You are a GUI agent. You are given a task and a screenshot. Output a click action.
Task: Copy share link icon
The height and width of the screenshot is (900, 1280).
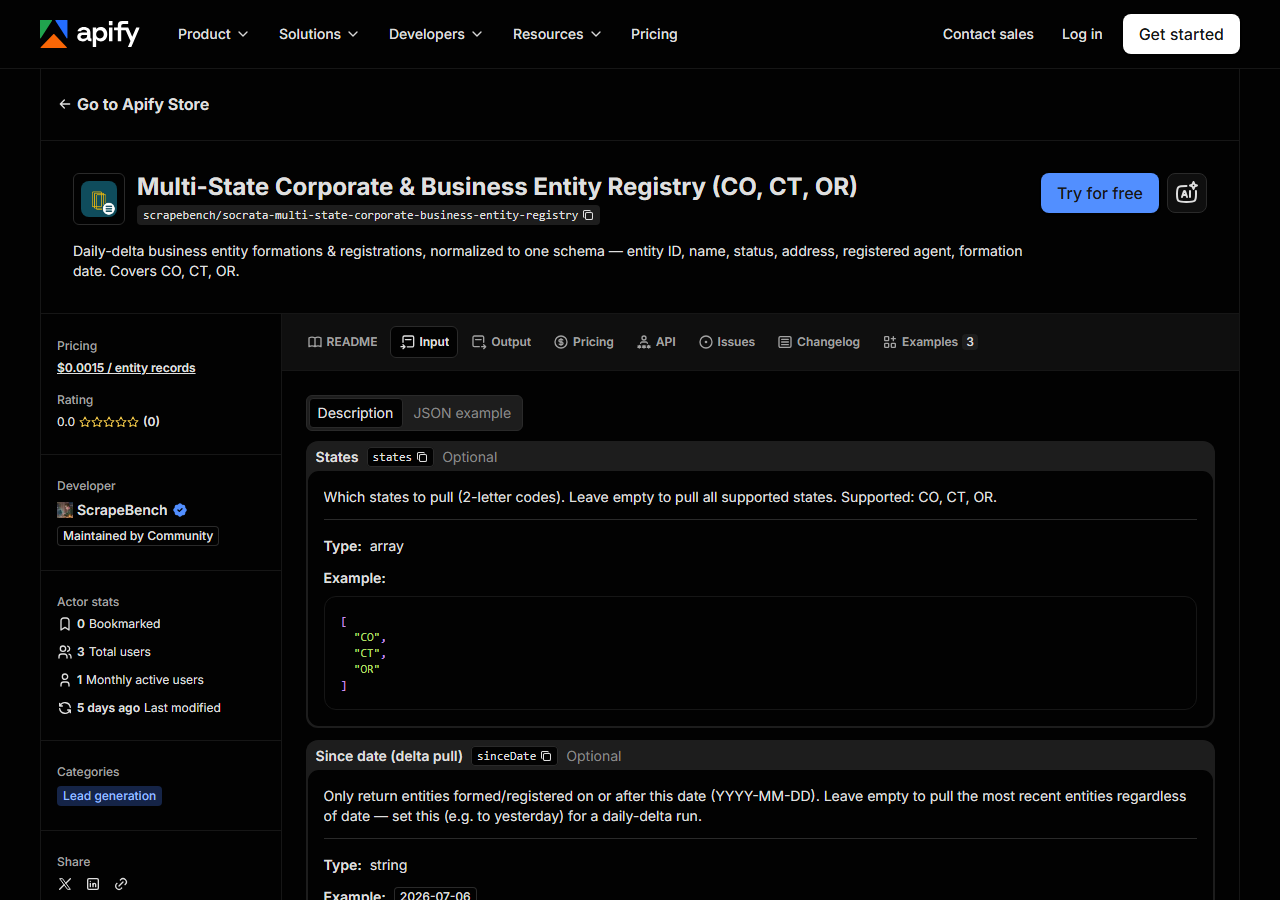[121, 884]
